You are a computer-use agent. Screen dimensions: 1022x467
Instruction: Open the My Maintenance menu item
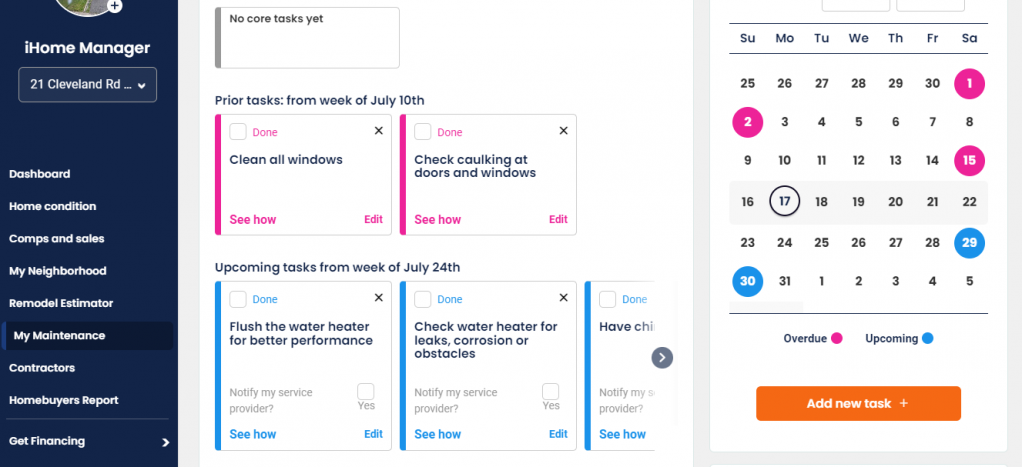pyautogui.click(x=59, y=336)
